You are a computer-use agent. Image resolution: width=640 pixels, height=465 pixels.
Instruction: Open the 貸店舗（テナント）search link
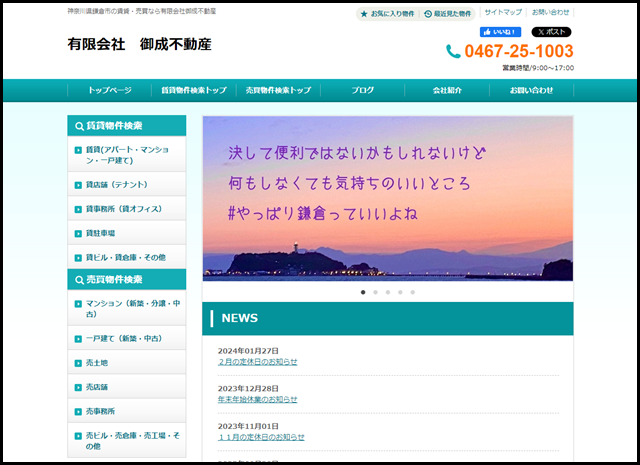point(127,185)
